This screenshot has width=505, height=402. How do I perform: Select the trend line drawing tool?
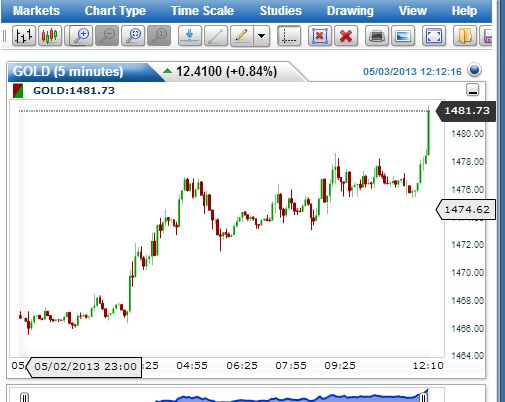point(216,35)
